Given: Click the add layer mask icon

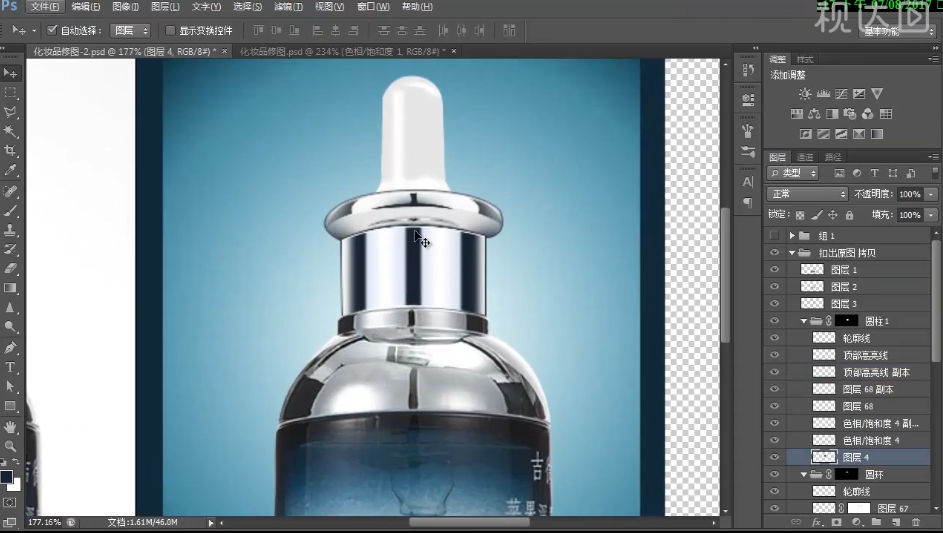Looking at the screenshot, I should [x=836, y=522].
